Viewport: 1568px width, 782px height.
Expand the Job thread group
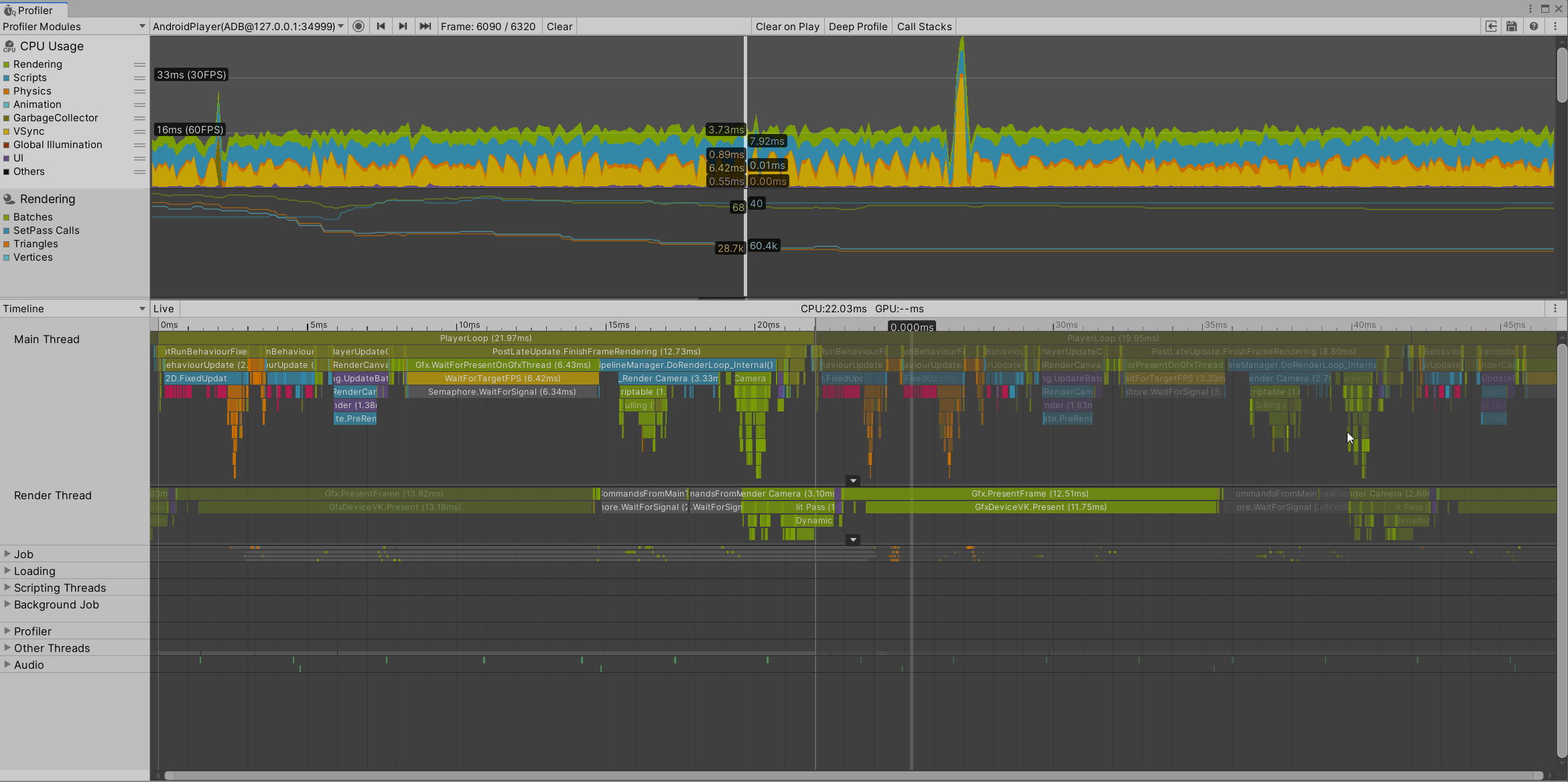point(7,553)
